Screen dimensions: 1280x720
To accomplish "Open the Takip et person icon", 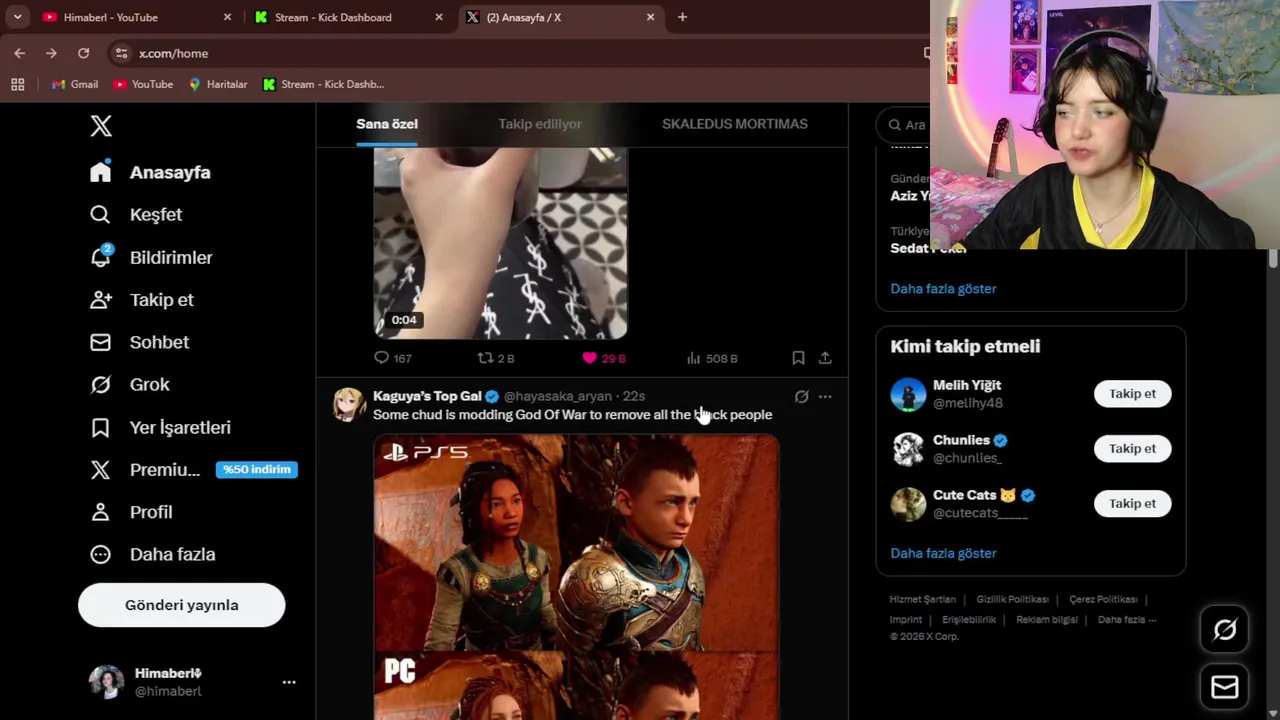I will [x=100, y=300].
